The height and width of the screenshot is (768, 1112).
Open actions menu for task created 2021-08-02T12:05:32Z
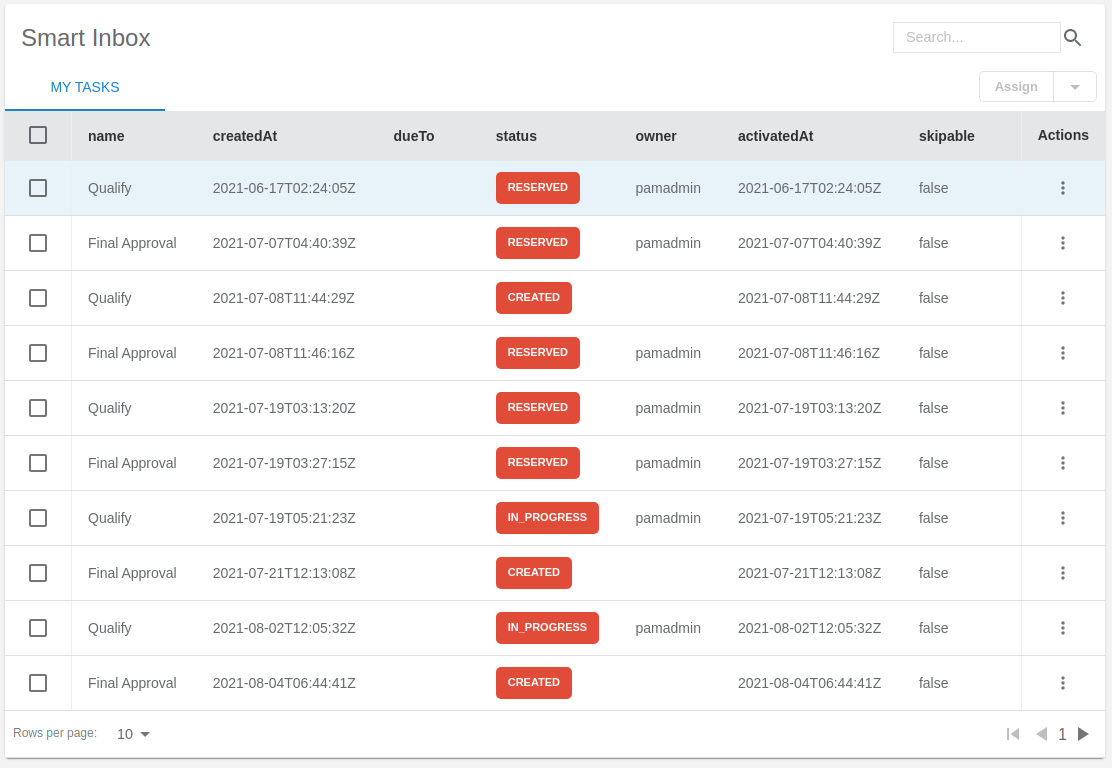click(x=1062, y=628)
